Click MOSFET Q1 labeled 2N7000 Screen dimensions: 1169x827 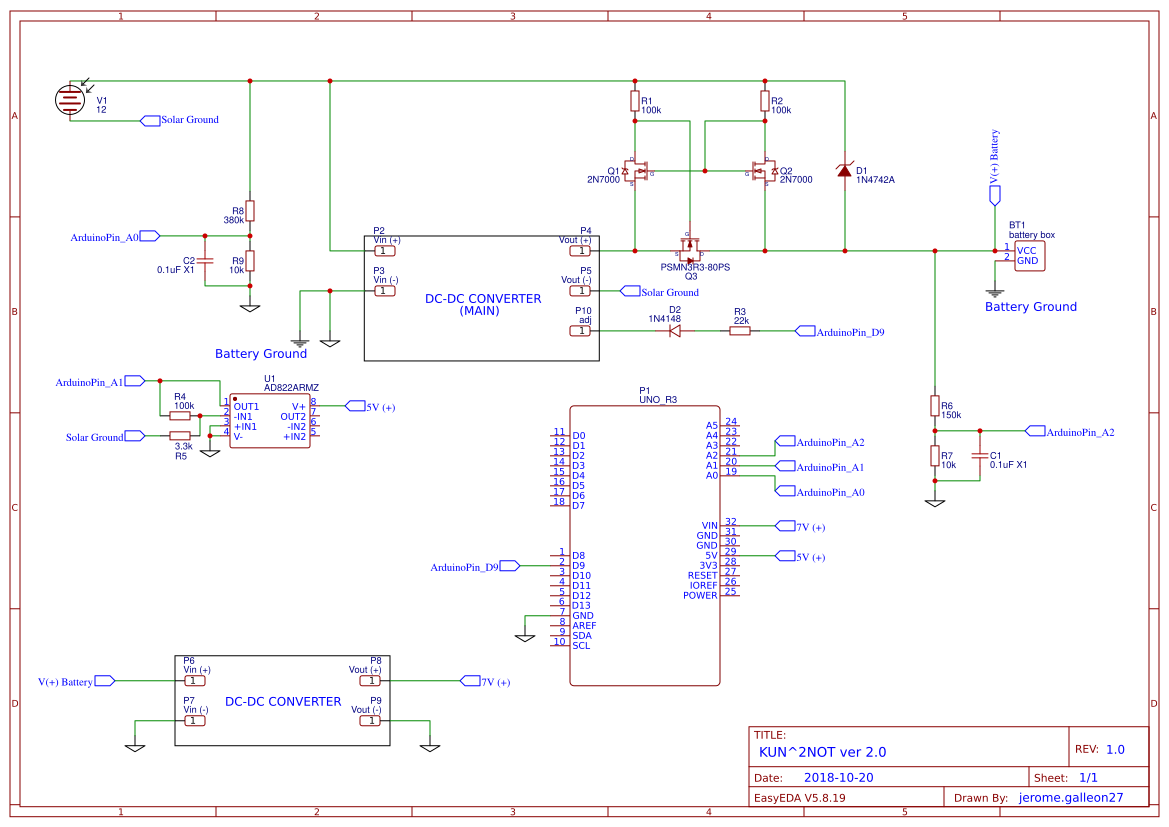click(637, 170)
